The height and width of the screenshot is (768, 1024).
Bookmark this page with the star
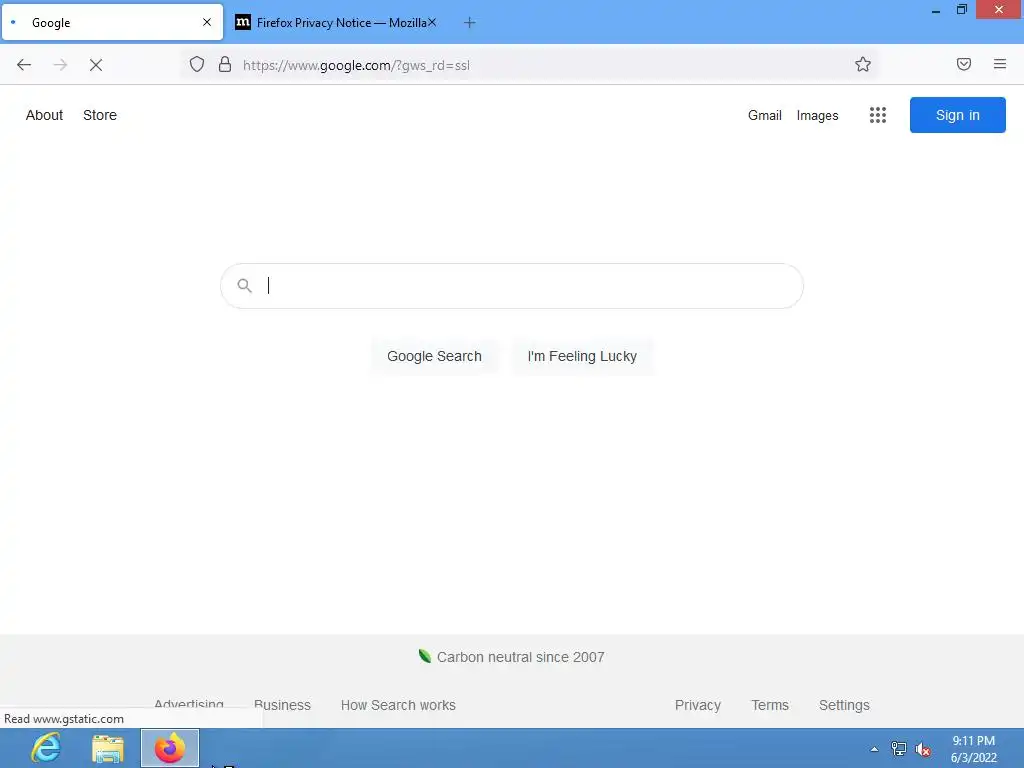(x=863, y=64)
